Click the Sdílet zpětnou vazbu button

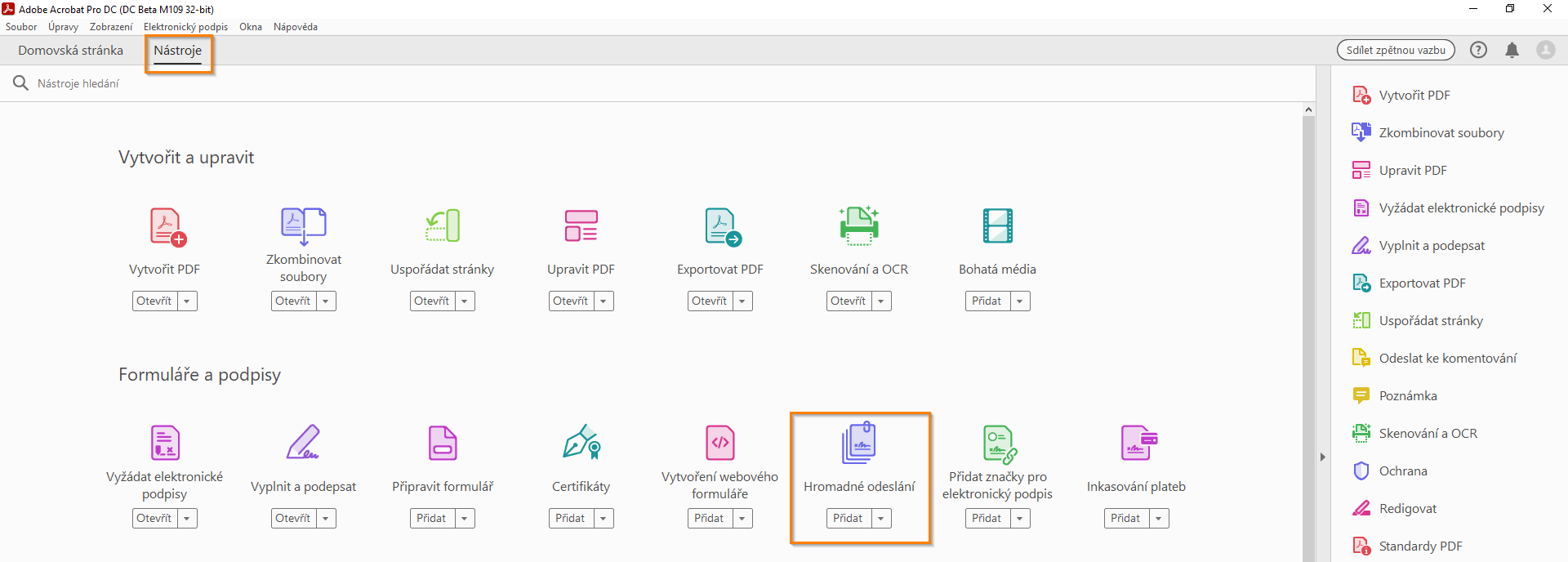pos(1396,50)
